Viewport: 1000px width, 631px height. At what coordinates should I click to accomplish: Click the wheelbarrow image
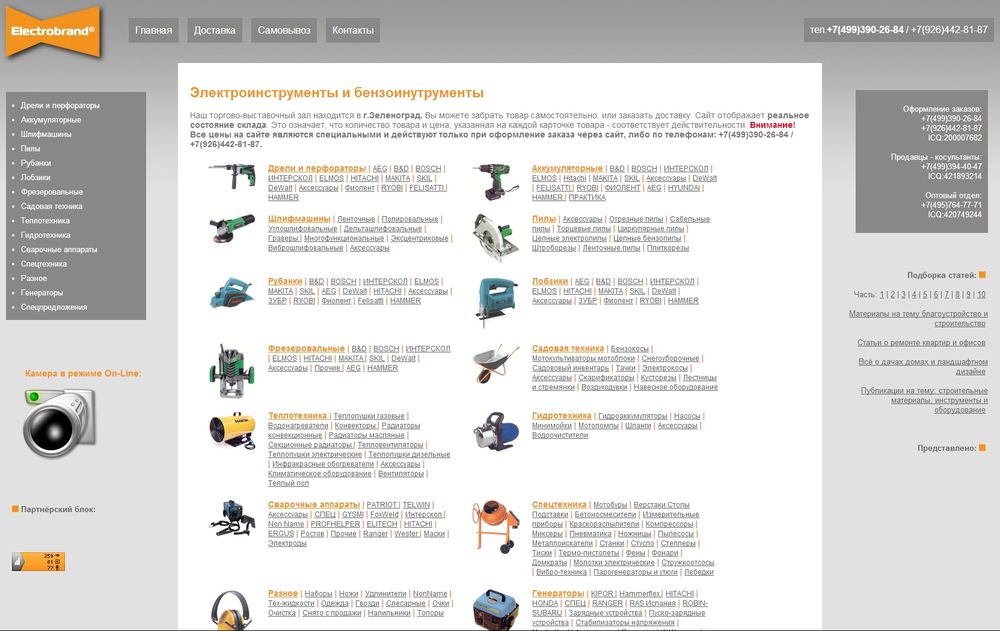point(496,364)
